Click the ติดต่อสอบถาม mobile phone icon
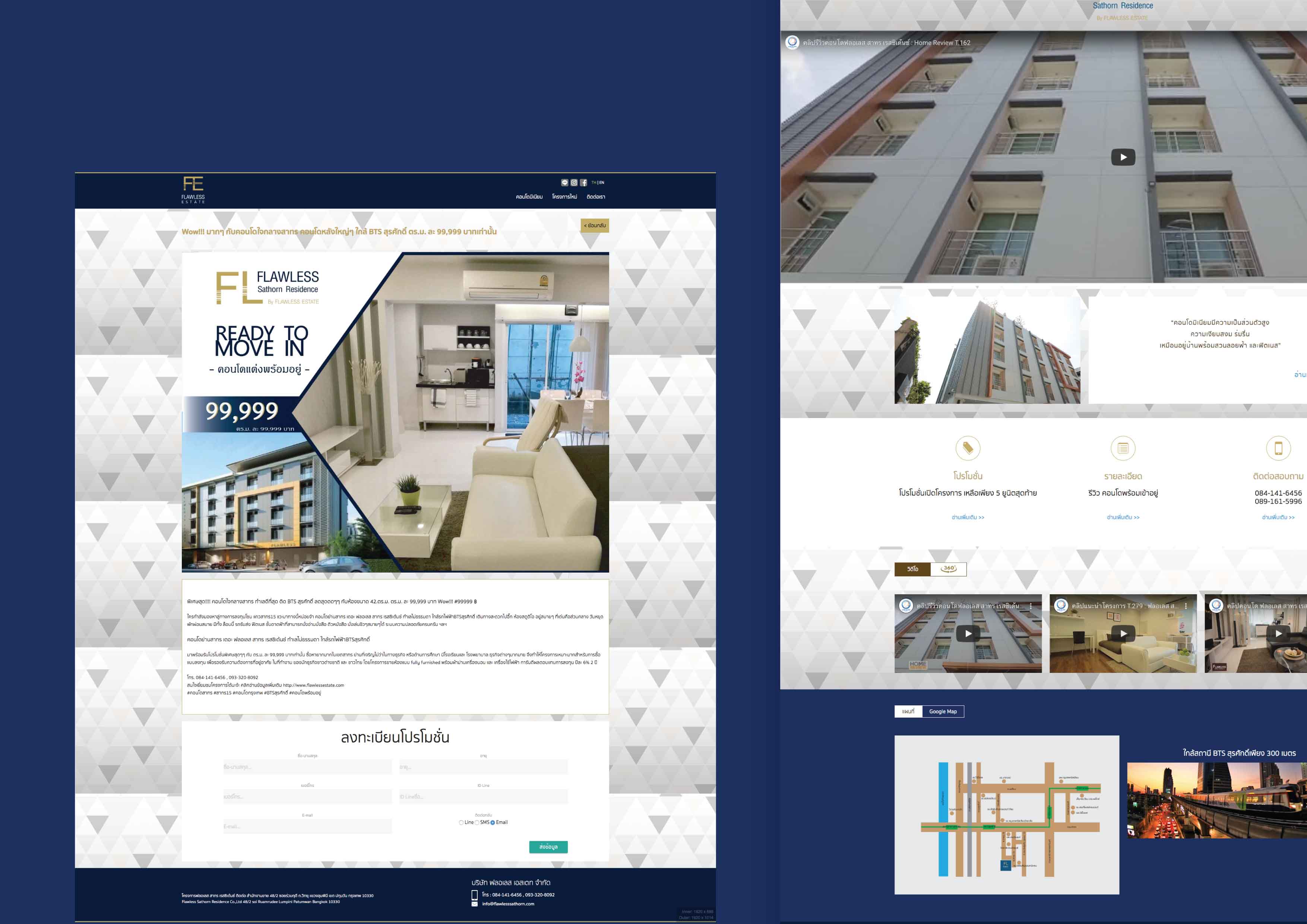The height and width of the screenshot is (924, 1307). point(1278,449)
